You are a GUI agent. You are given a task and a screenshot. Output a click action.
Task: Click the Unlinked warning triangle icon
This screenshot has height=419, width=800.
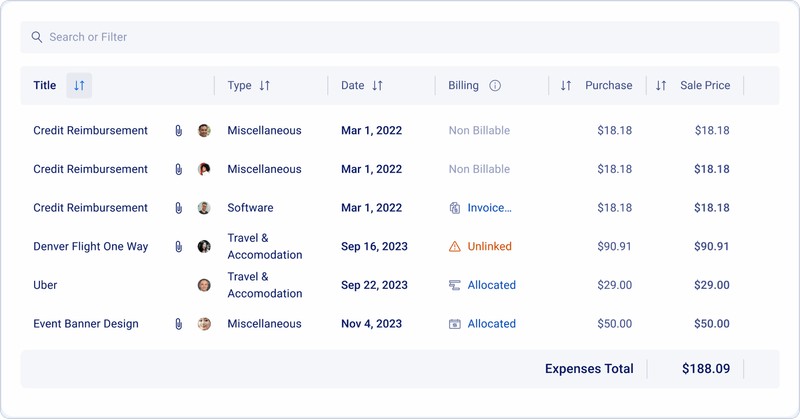(x=455, y=247)
